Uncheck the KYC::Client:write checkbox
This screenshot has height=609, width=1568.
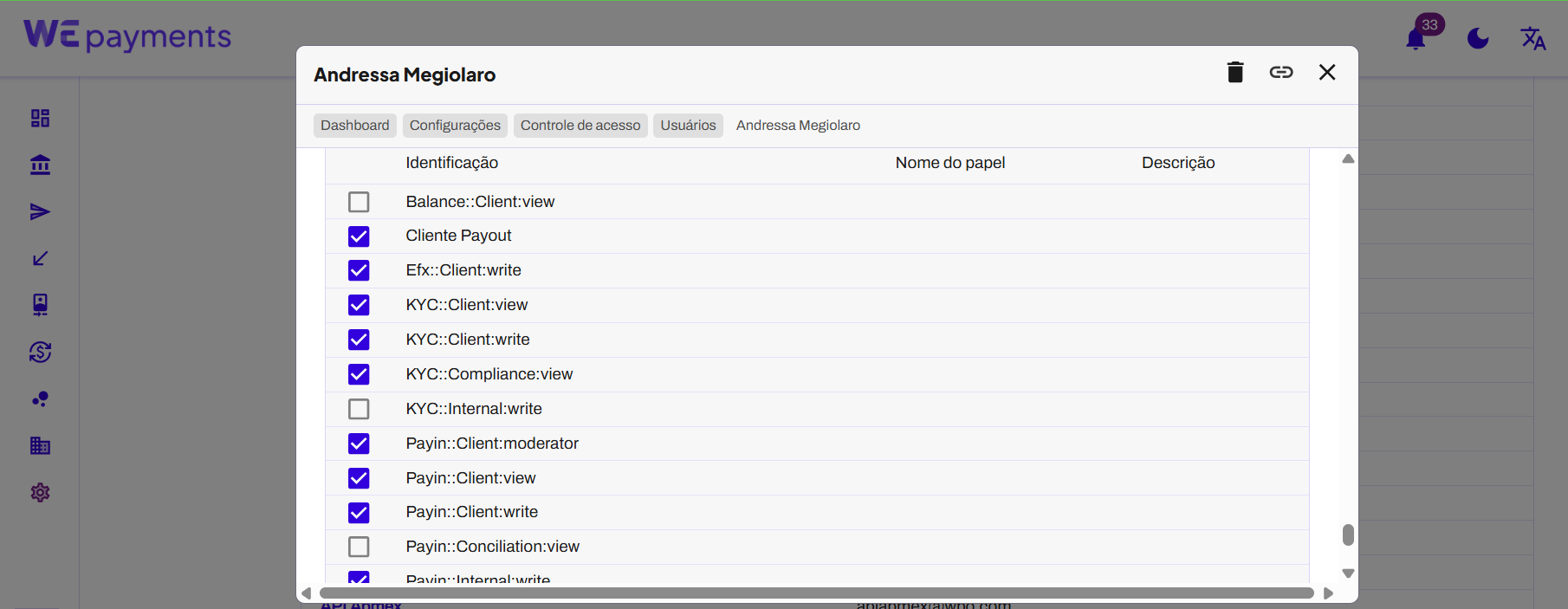359,340
